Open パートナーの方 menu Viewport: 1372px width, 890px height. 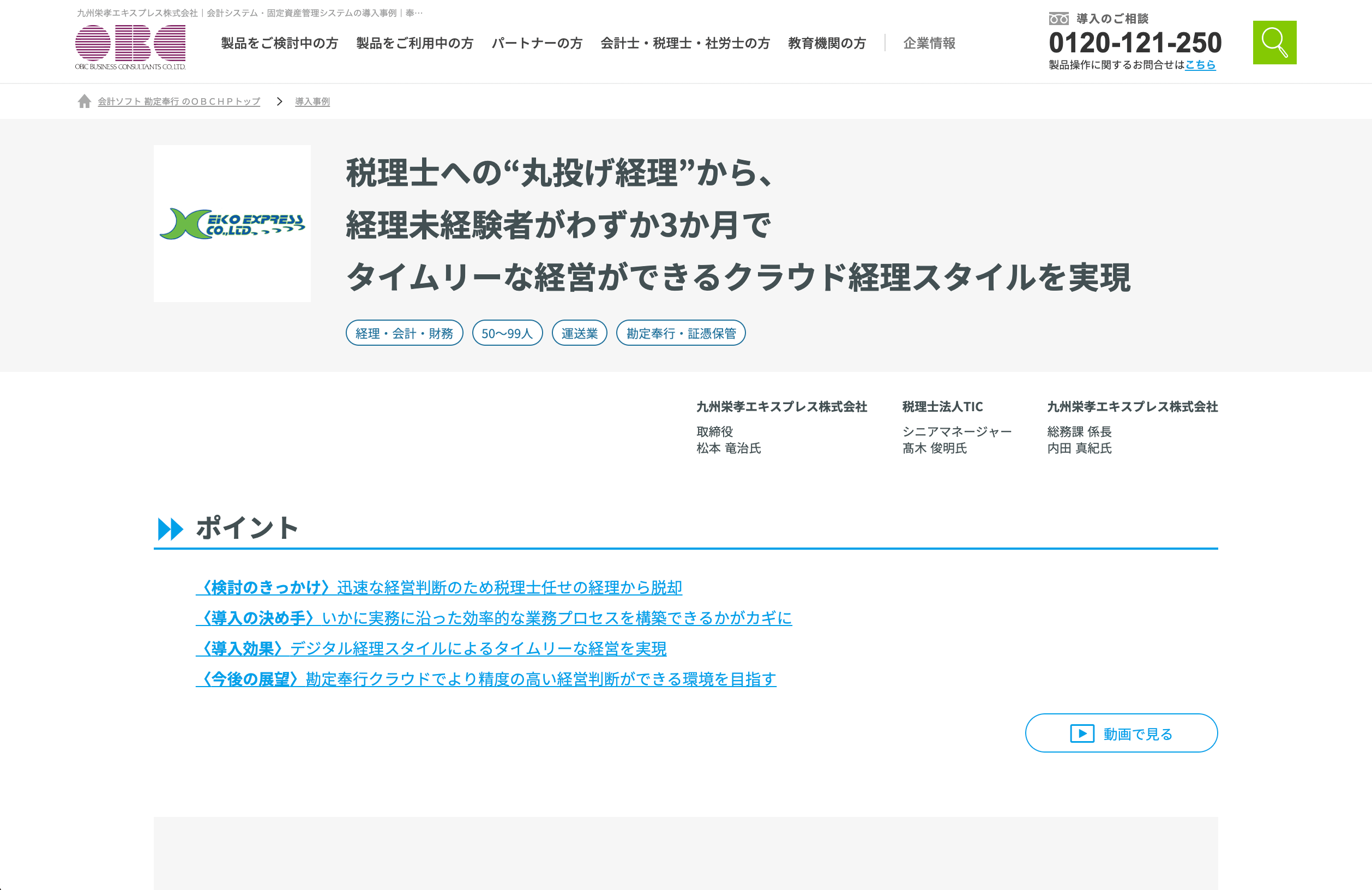pyautogui.click(x=537, y=43)
